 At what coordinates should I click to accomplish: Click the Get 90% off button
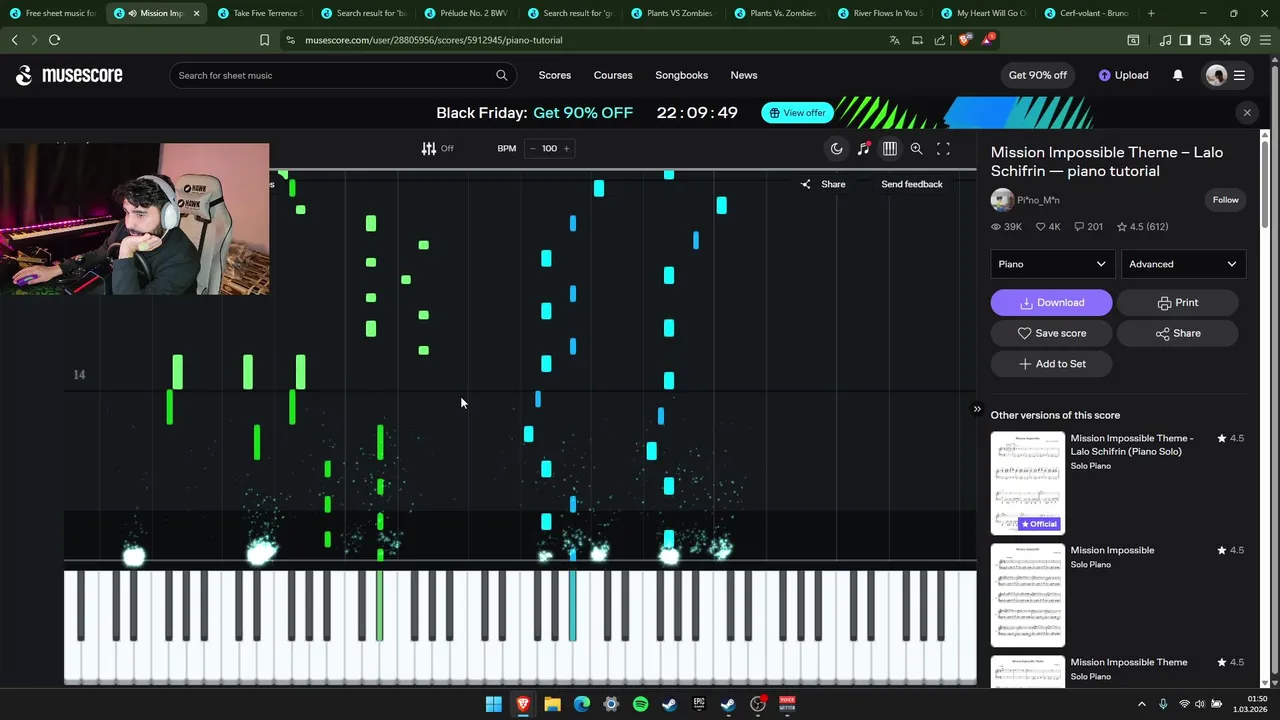pyautogui.click(x=1038, y=75)
